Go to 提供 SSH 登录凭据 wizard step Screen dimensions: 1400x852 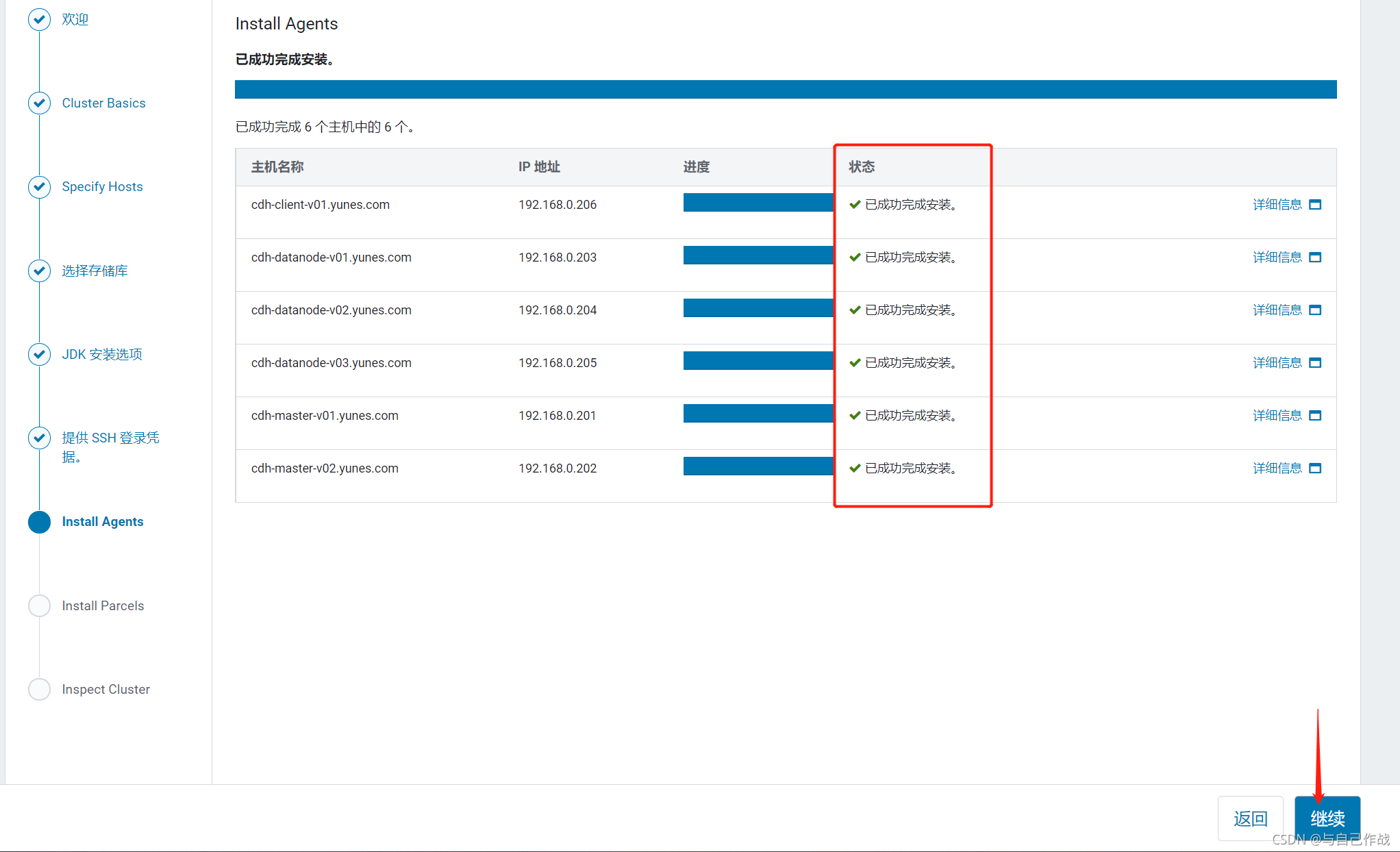110,438
